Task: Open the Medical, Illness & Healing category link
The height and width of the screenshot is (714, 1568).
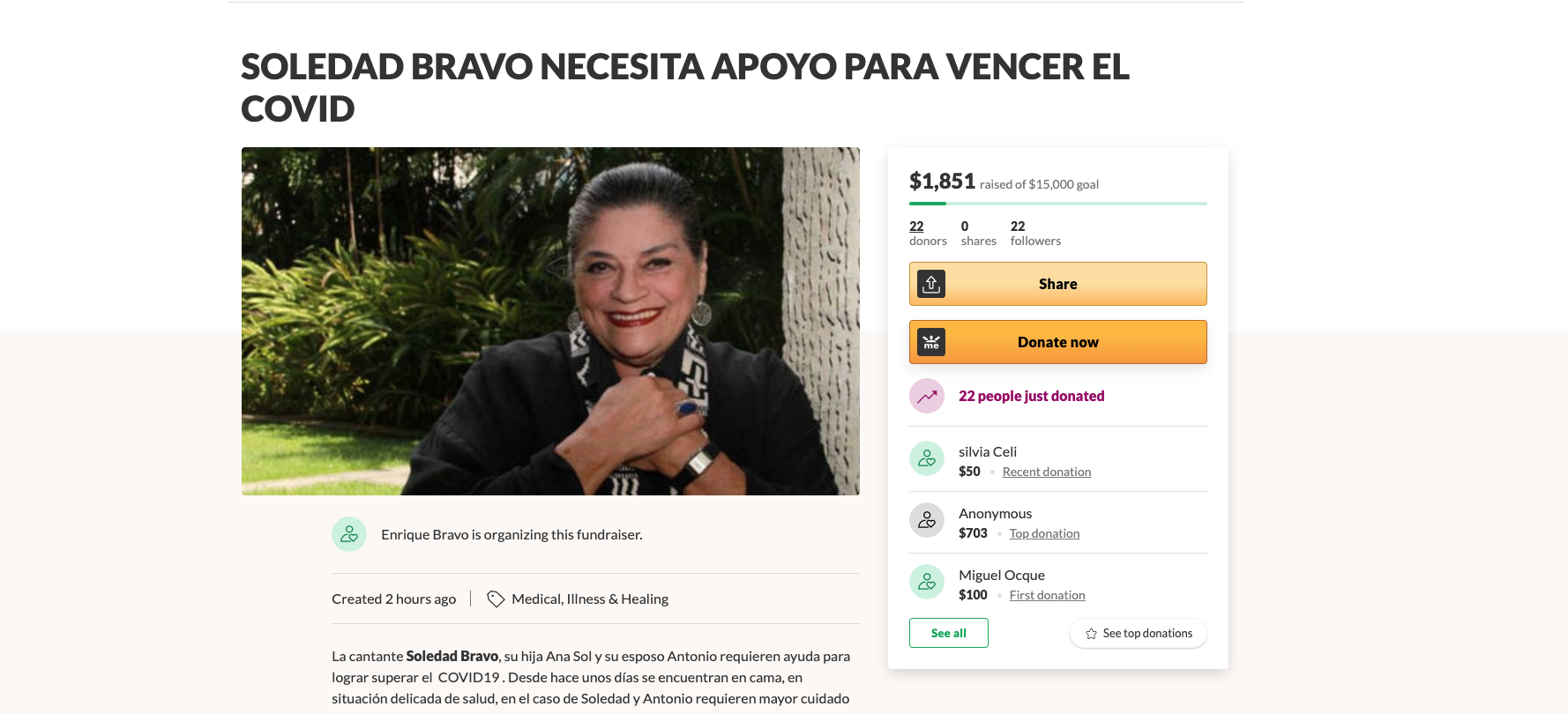Action: coord(590,599)
